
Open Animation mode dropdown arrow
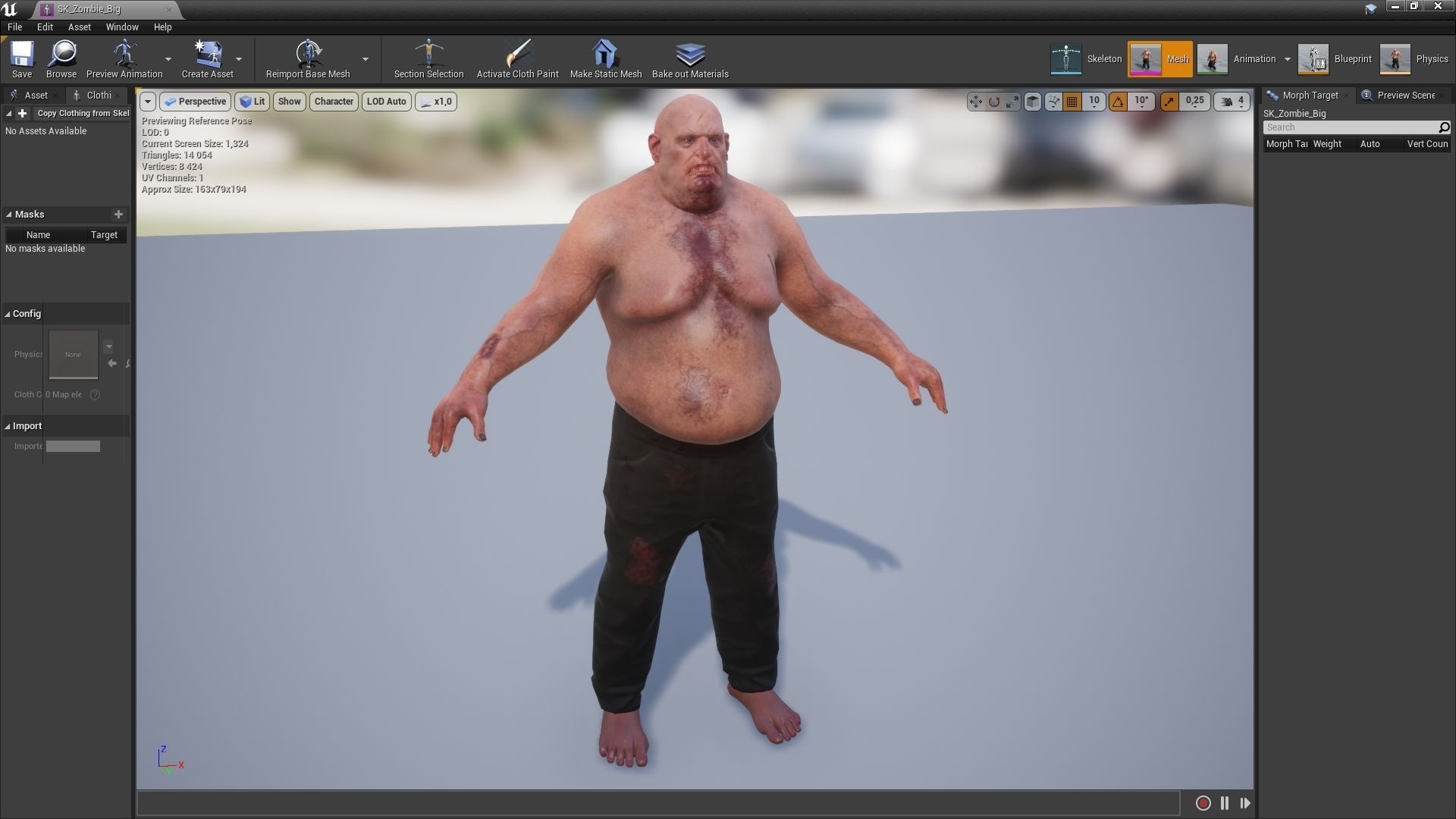coord(1287,59)
